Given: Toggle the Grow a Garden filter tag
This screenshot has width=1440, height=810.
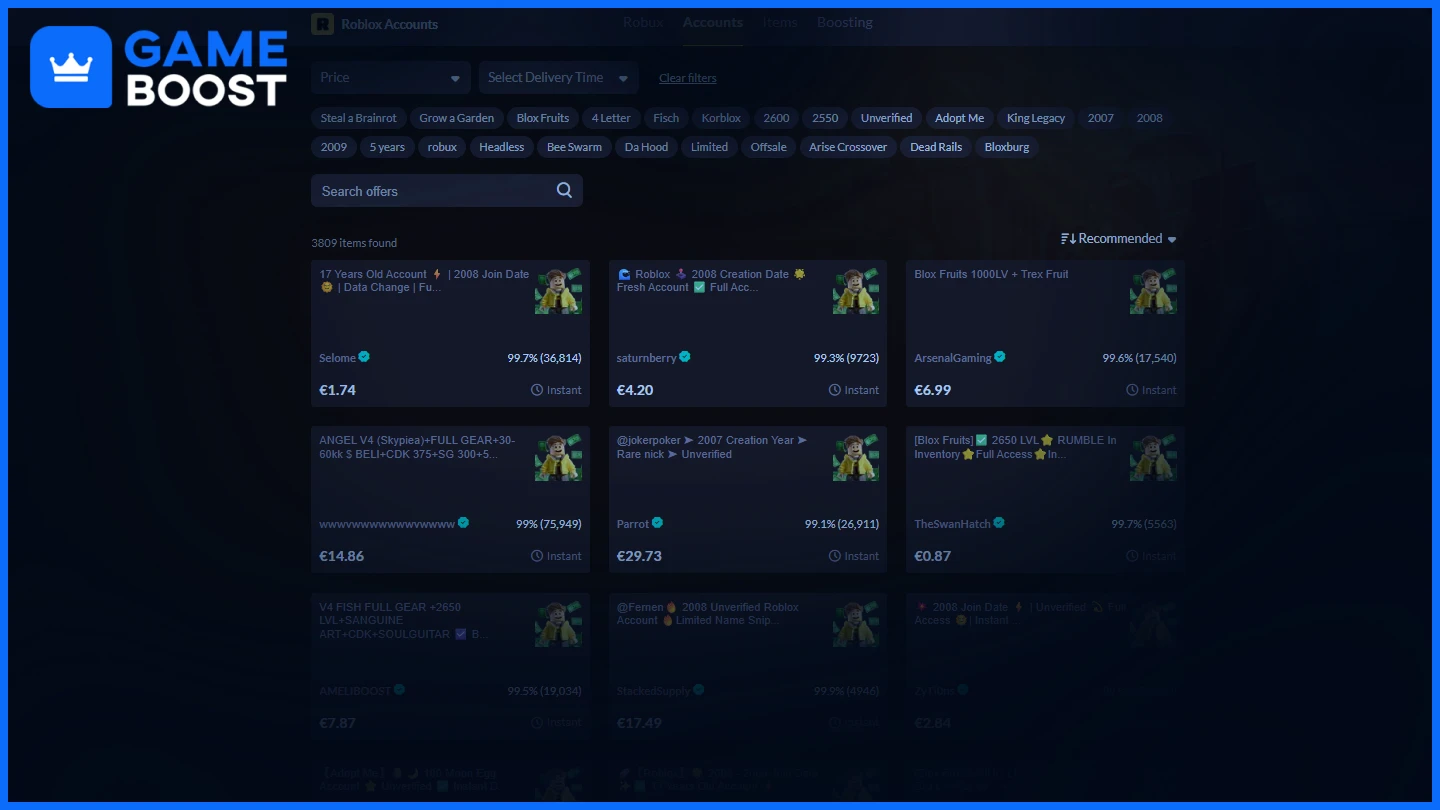Looking at the screenshot, I should [457, 118].
